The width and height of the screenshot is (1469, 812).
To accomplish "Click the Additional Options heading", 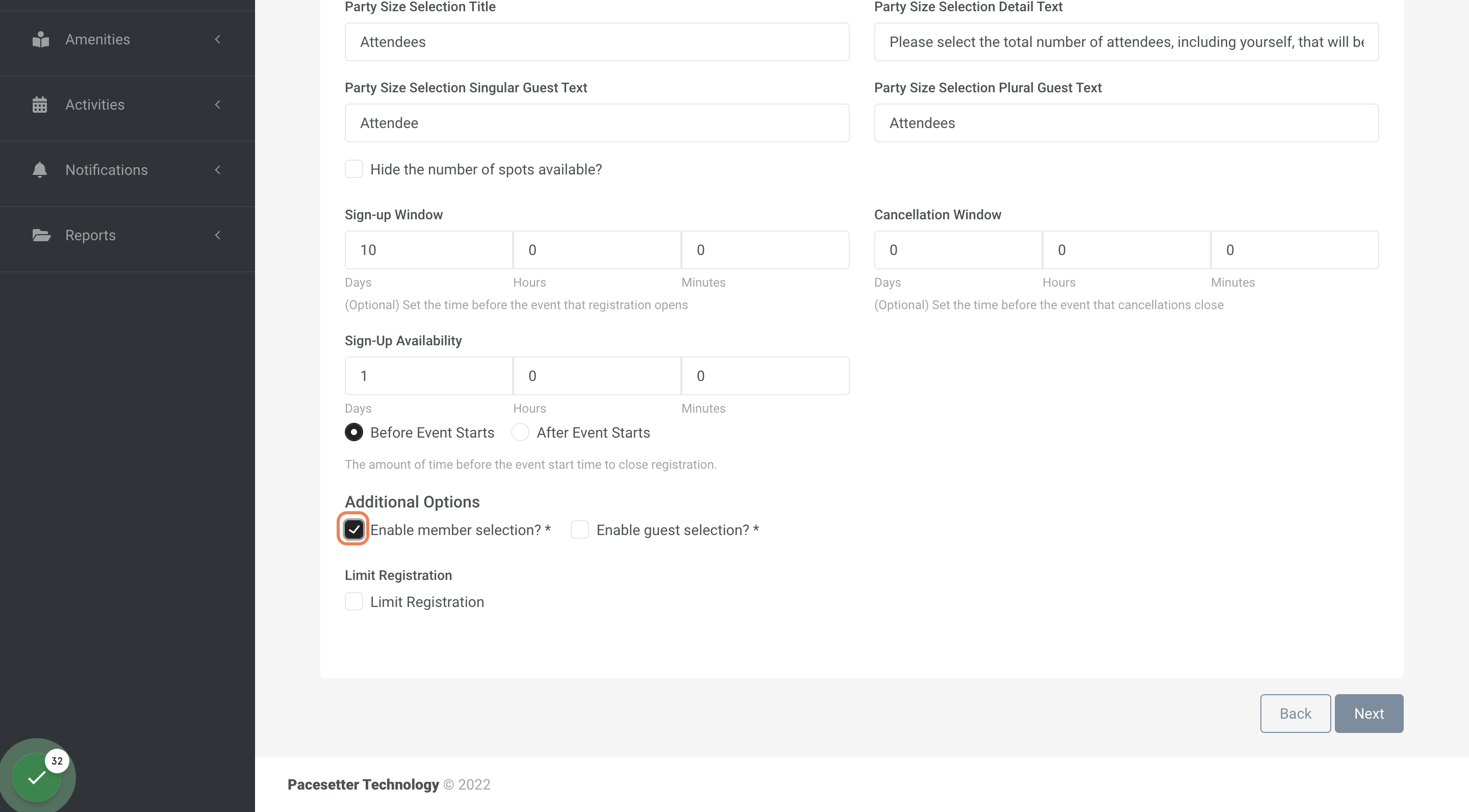I will click(412, 502).
